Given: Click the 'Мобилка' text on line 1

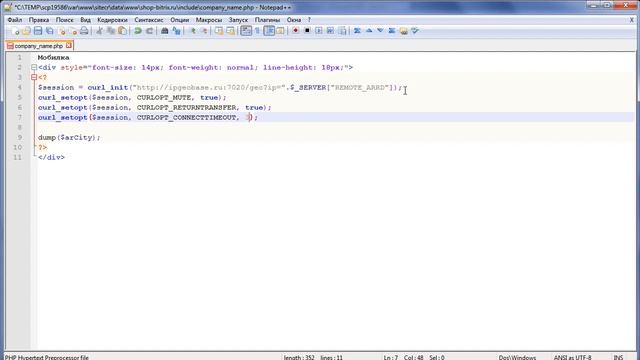Looking at the screenshot, I should [x=53, y=58].
